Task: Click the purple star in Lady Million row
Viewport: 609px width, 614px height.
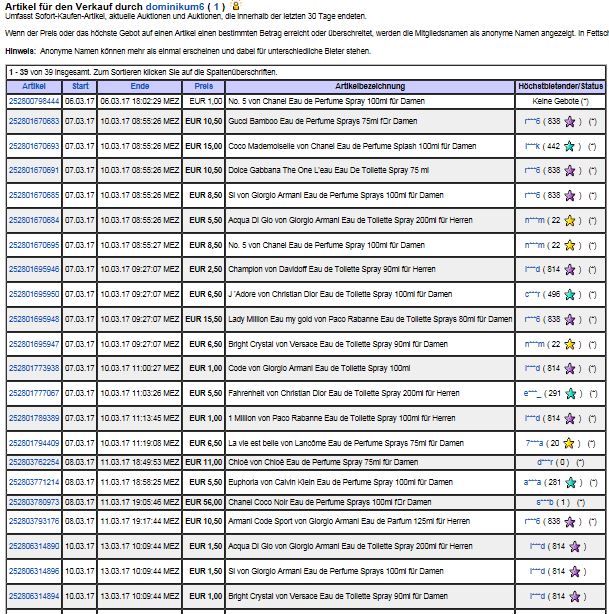Action: (x=570, y=320)
